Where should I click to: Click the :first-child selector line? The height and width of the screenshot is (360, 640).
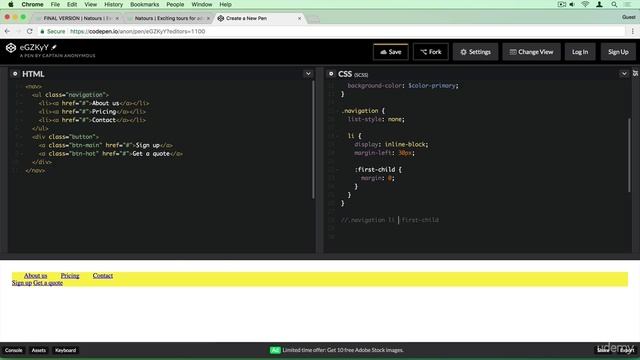click(378, 169)
